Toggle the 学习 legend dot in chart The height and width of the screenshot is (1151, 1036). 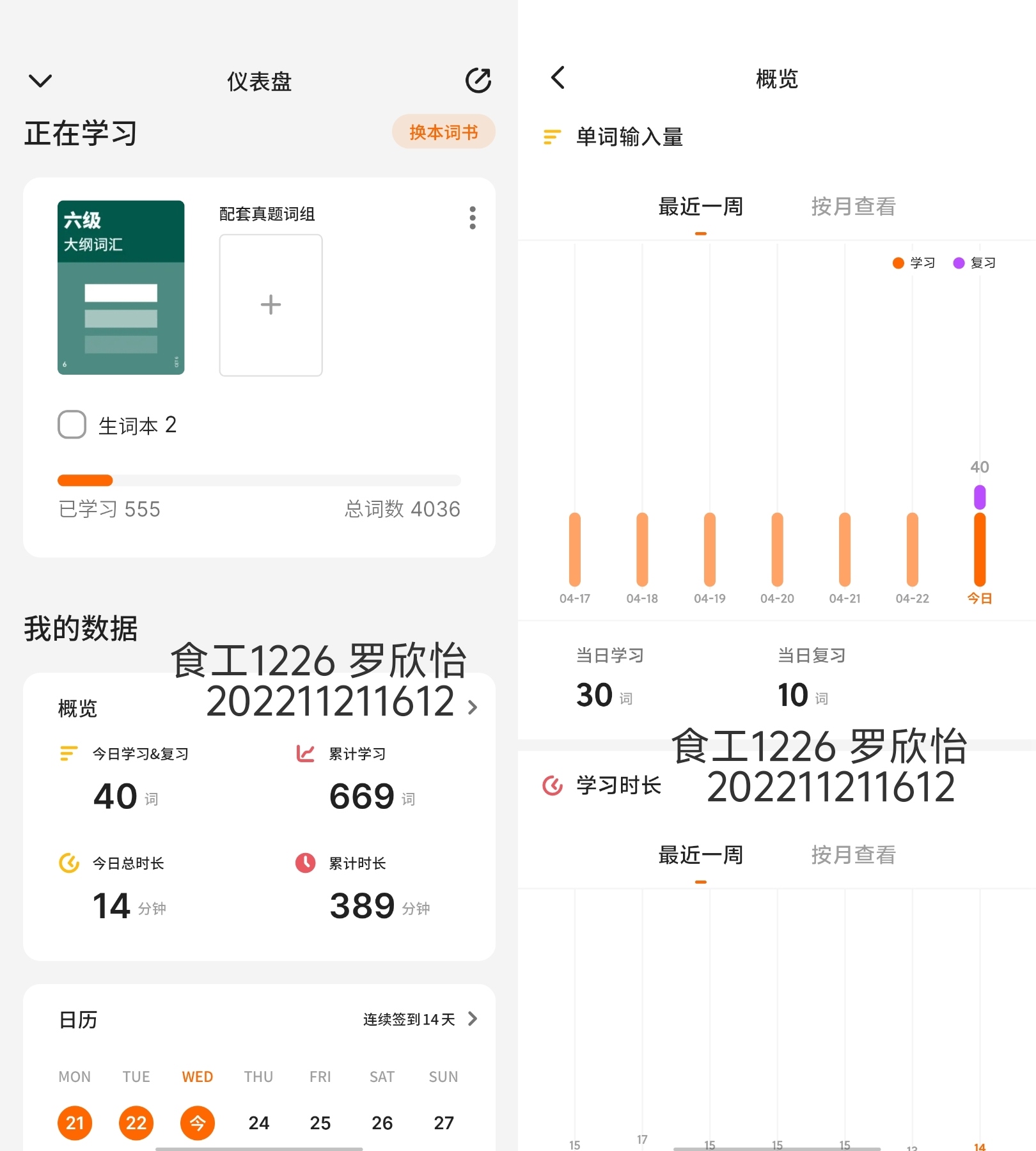coord(898,263)
